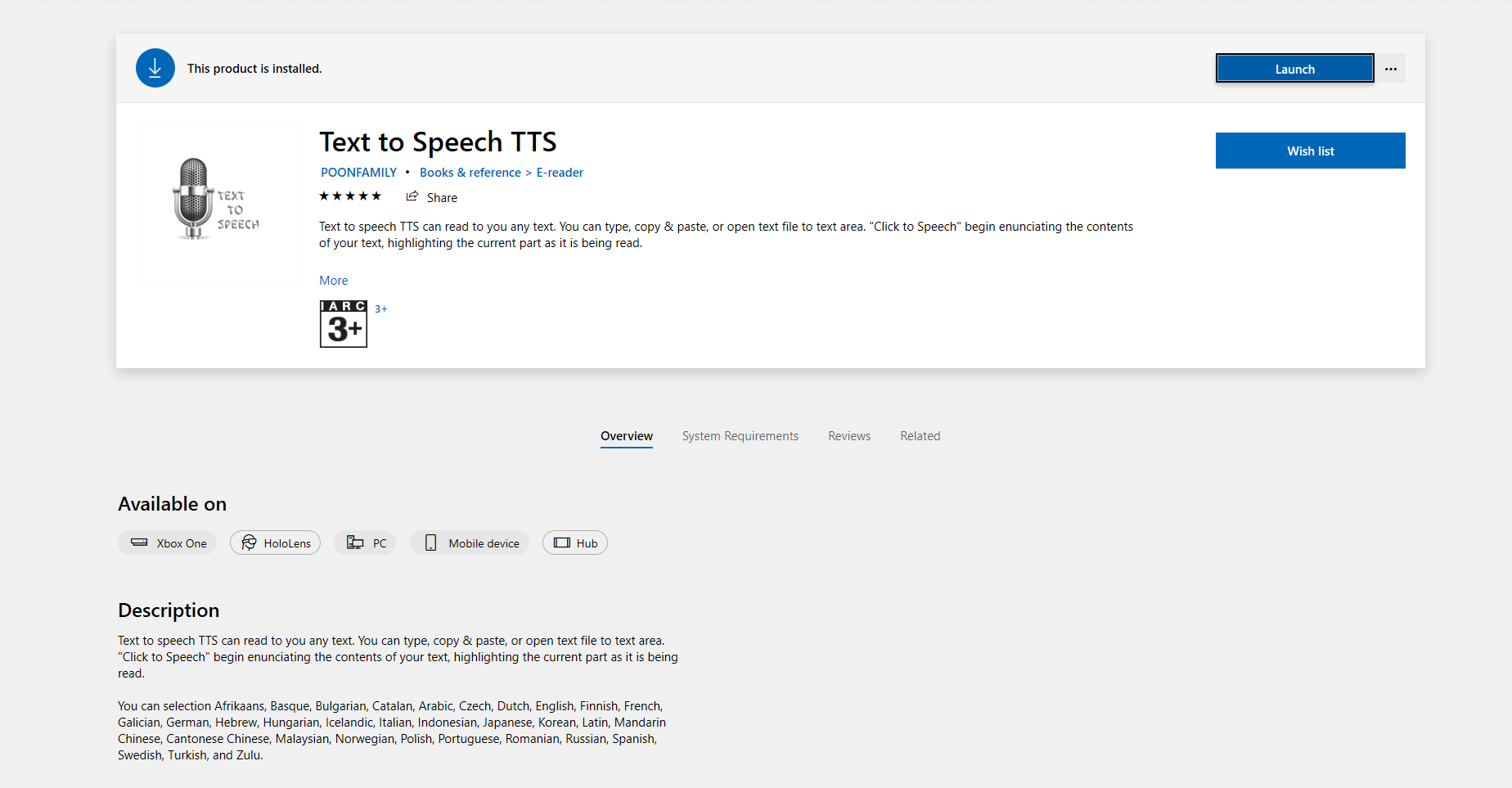Click the Mobile device phone icon
This screenshot has height=788, width=1512.
pos(430,543)
